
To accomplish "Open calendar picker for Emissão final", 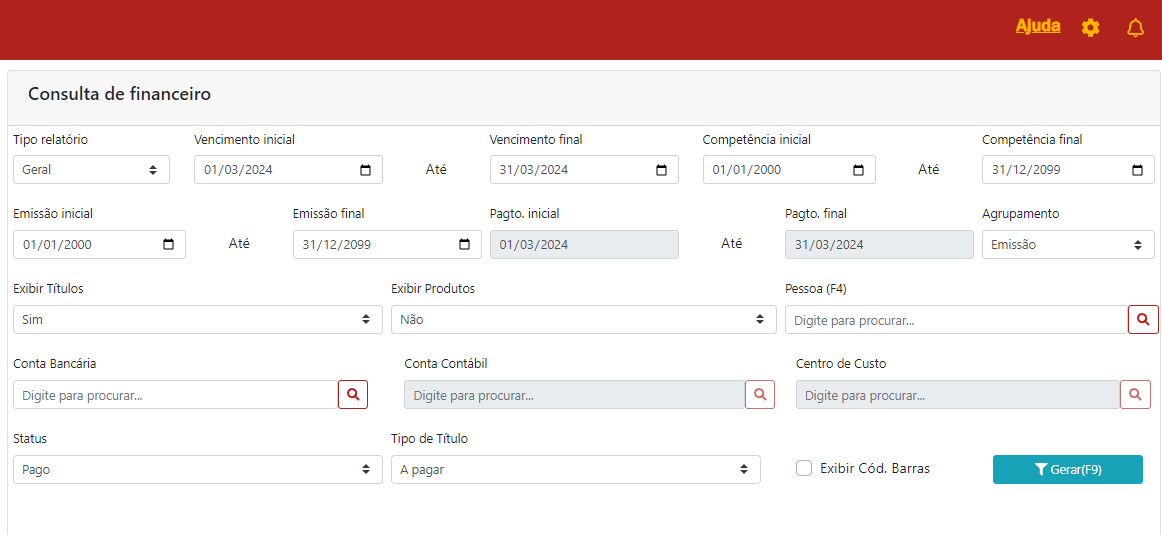I will (x=465, y=245).
